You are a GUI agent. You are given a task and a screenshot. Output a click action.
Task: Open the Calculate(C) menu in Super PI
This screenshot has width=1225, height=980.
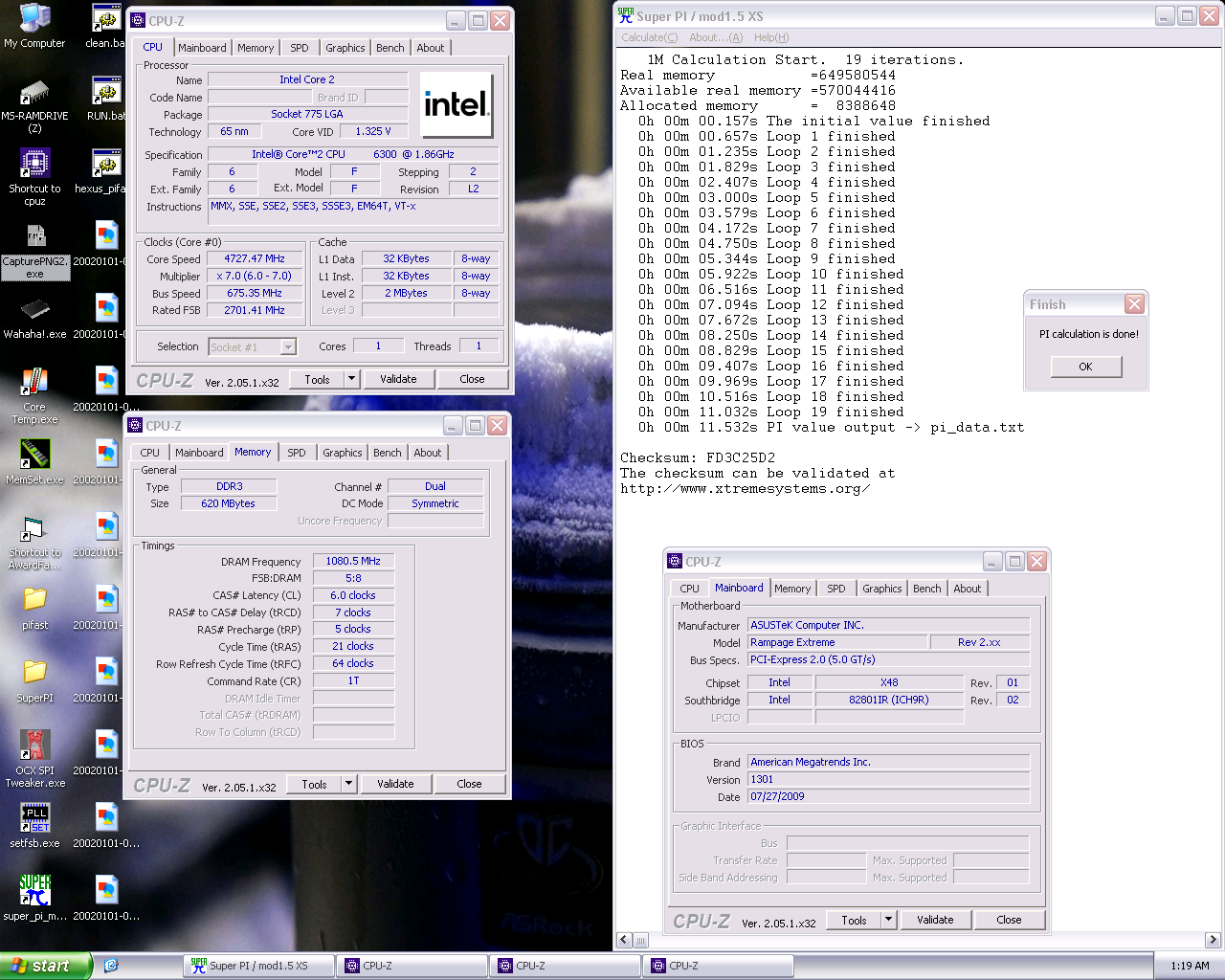tap(649, 37)
